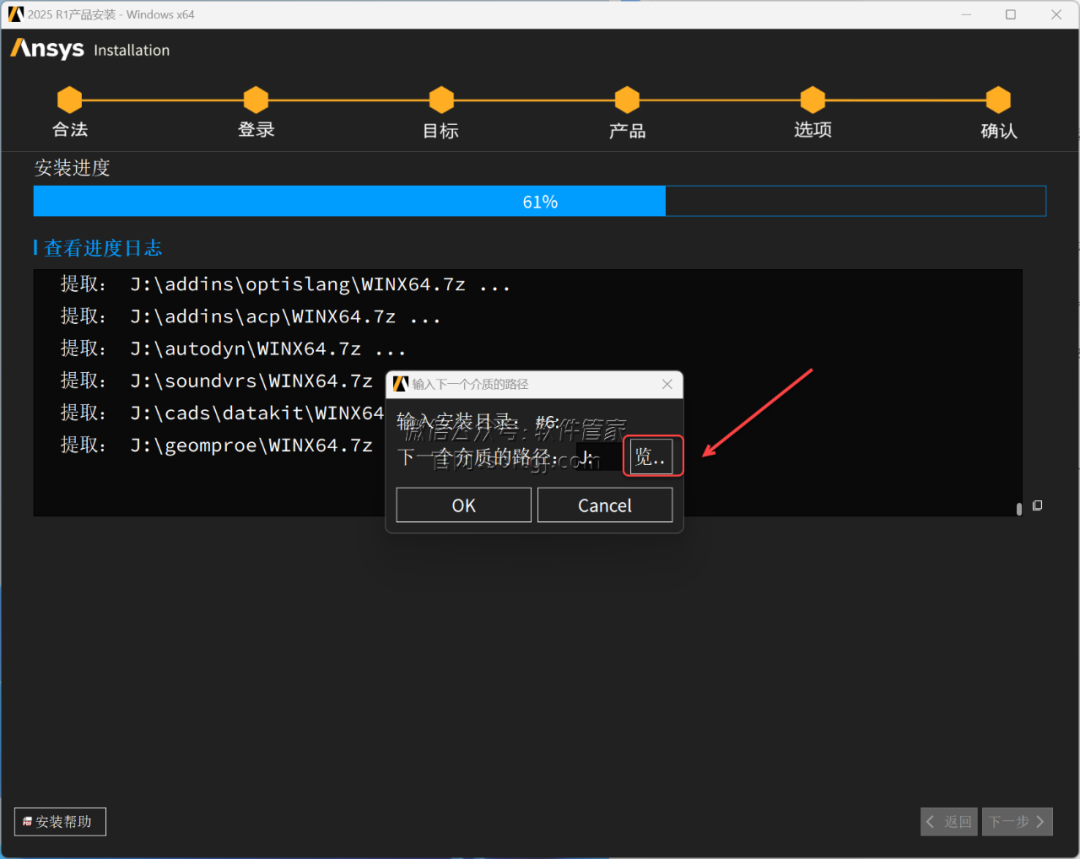Click the progress log scrollbar thumb
Viewport: 1080px width, 859px height.
1019,509
